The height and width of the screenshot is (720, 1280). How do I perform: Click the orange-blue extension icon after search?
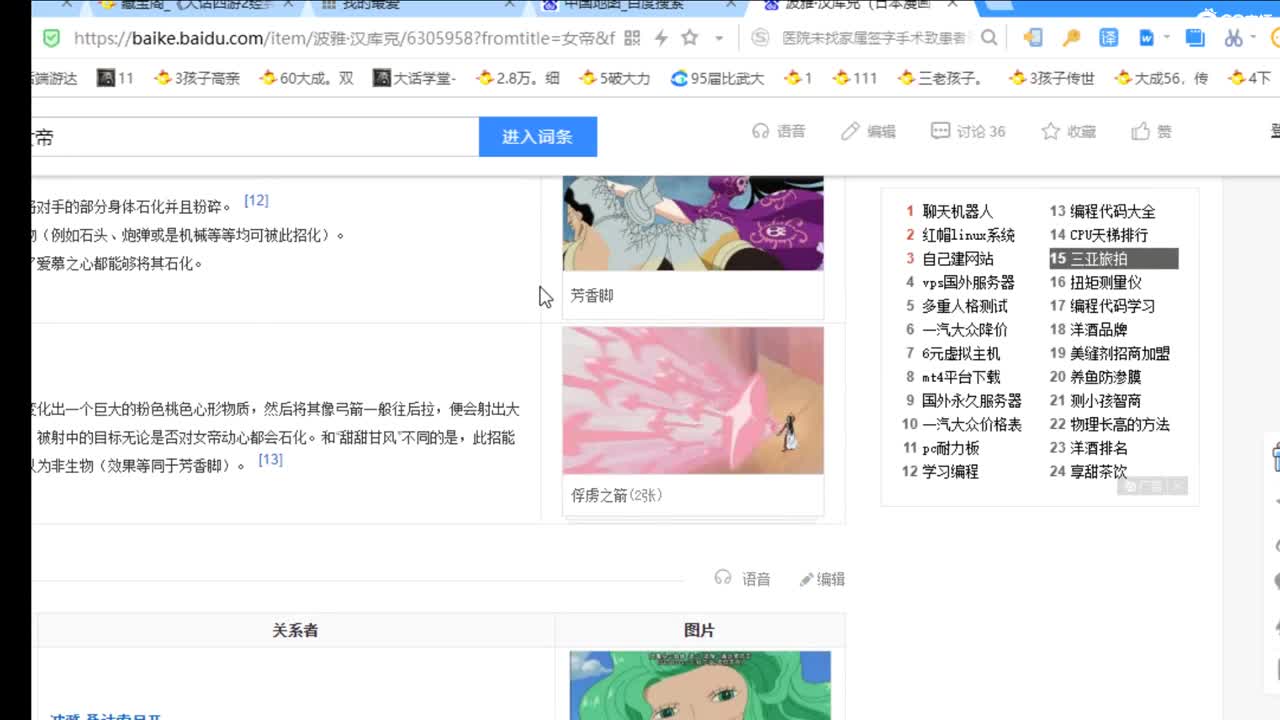[1033, 38]
